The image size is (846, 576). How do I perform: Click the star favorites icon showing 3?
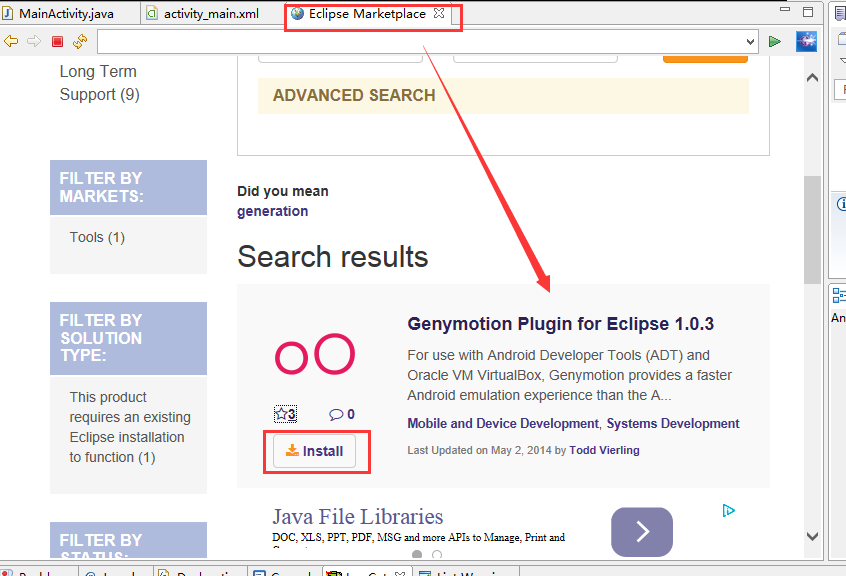(285, 414)
